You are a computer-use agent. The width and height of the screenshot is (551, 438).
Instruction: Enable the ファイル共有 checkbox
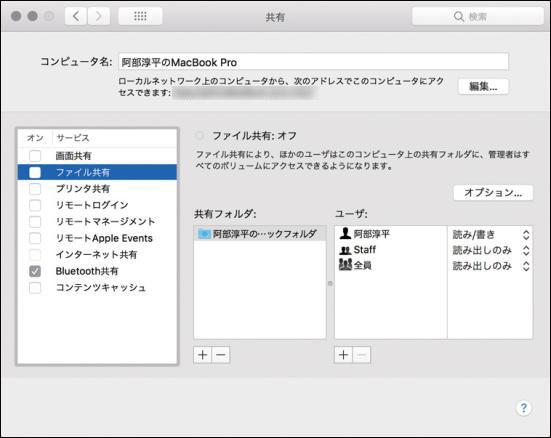click(35, 172)
